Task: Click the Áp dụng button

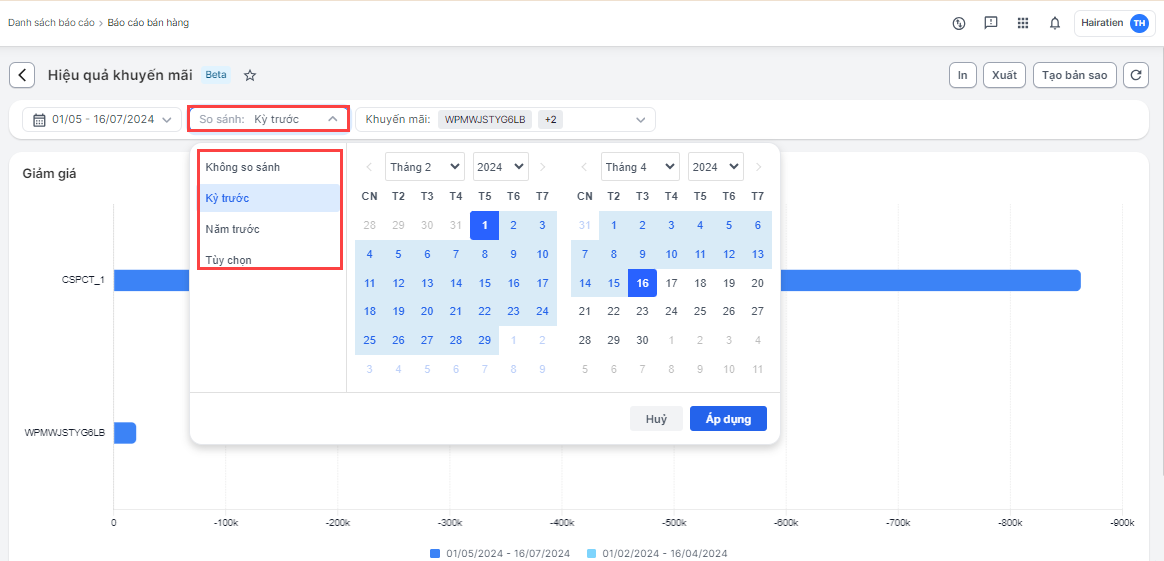Action: pos(728,419)
